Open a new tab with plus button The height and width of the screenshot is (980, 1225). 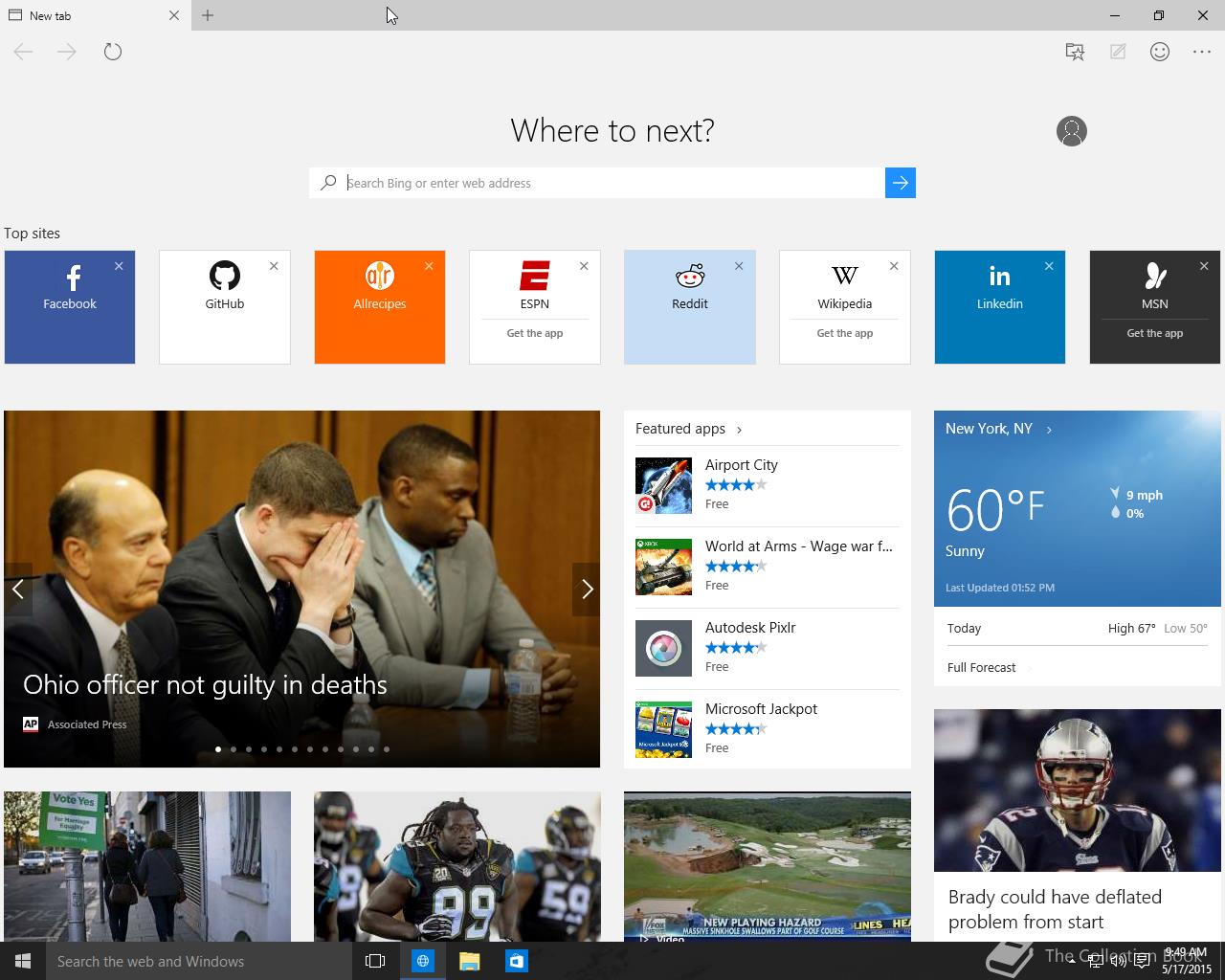(208, 15)
